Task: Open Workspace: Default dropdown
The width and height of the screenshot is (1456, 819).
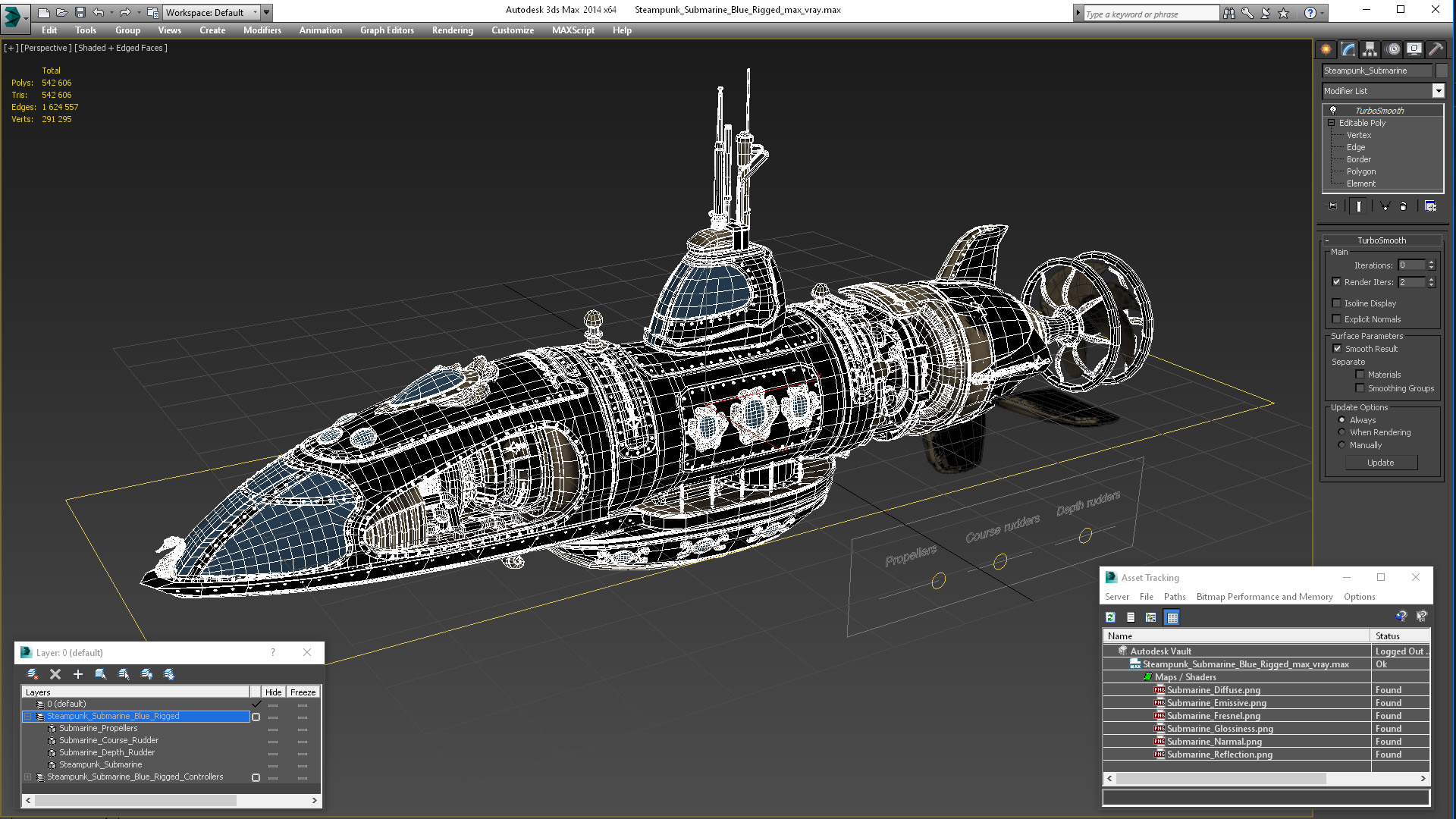Action: pos(212,12)
